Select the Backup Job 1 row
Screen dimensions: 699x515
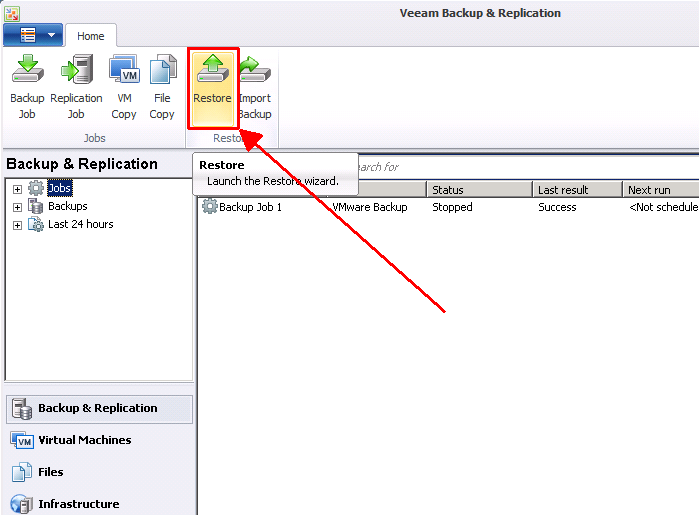448,207
